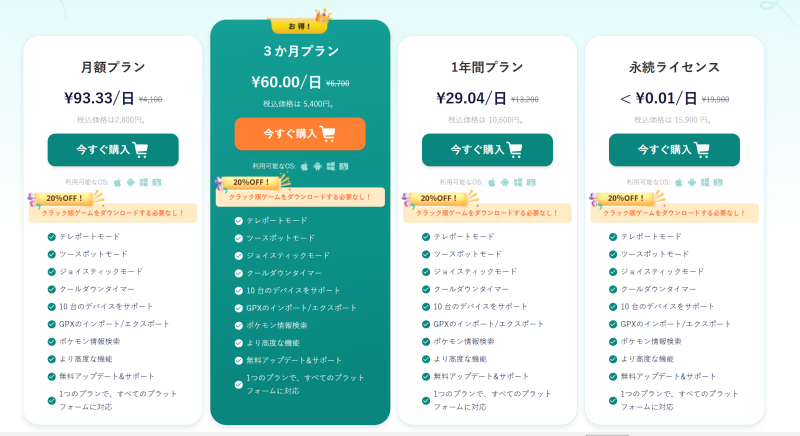Click the Apple OS icon in the 月額プラン card
Image resolution: width=800 pixels, height=436 pixels.
point(117,182)
